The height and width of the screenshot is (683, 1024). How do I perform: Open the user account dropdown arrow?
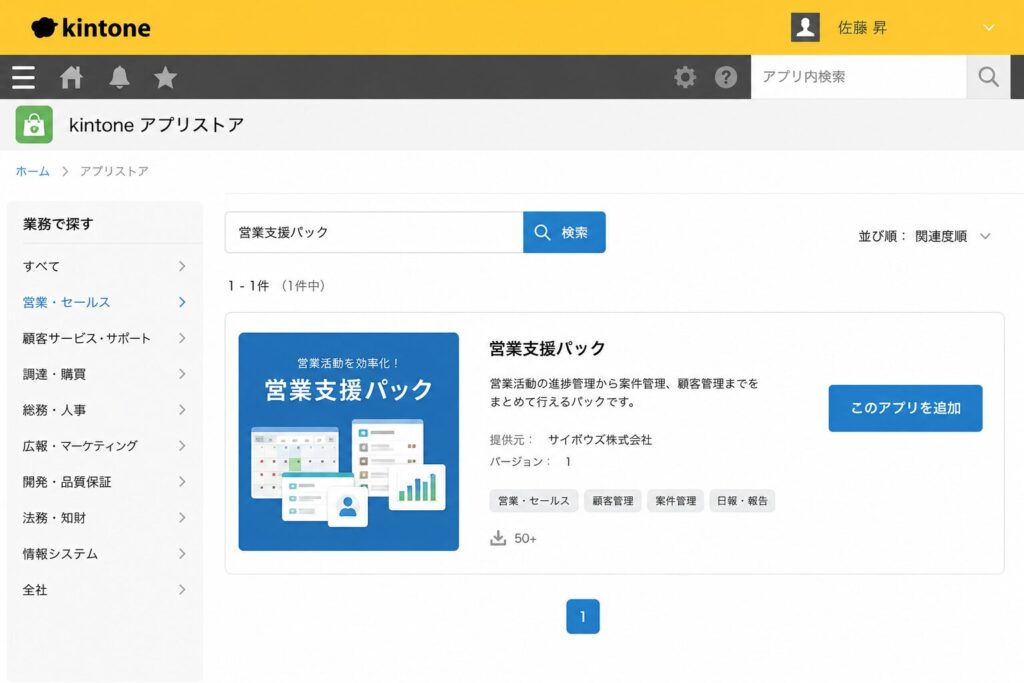coord(989,27)
